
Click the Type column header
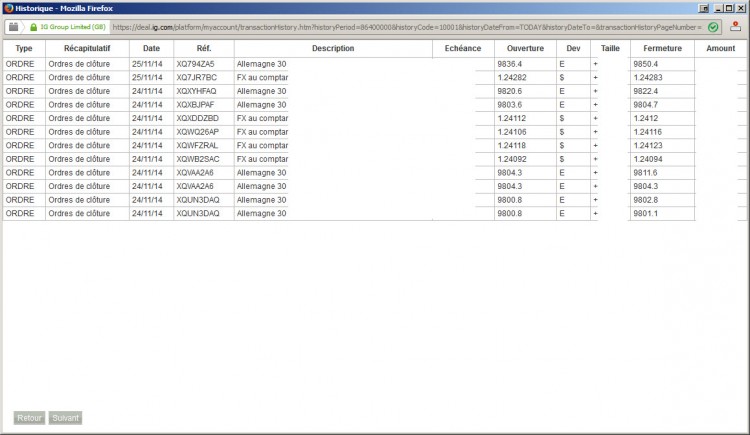click(x=24, y=48)
